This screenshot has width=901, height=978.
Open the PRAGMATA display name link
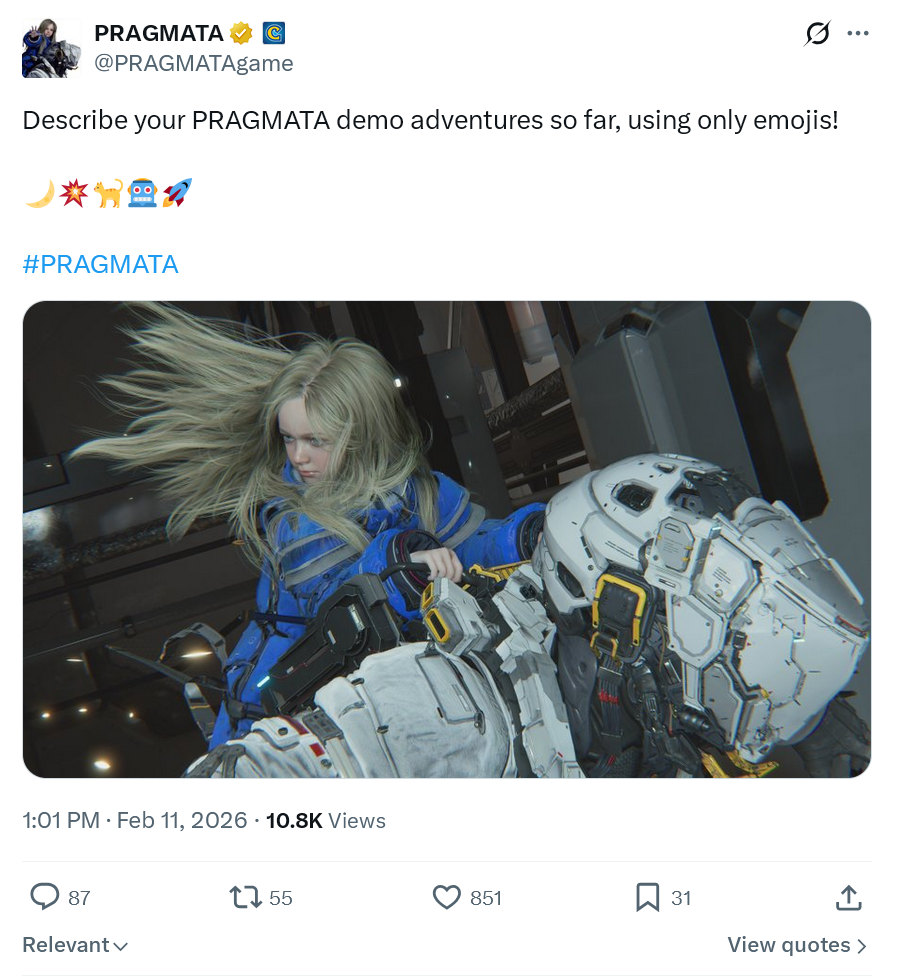[159, 33]
